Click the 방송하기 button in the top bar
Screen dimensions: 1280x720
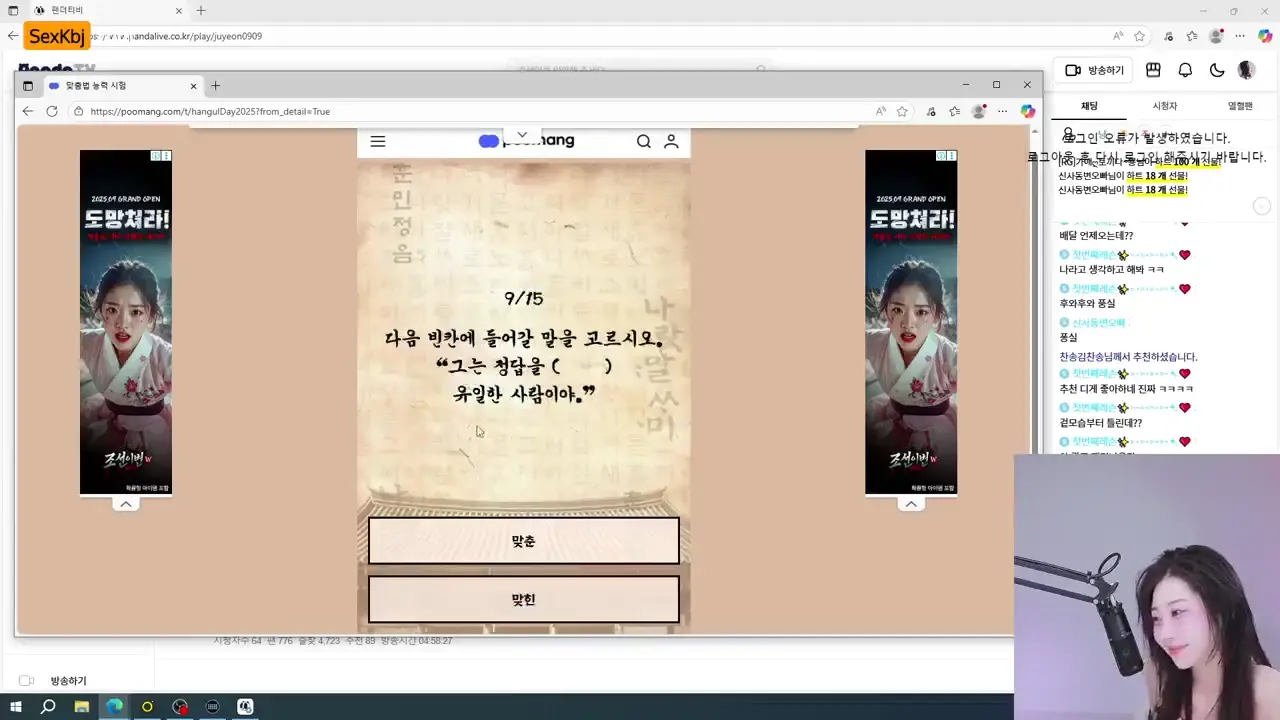(1095, 70)
